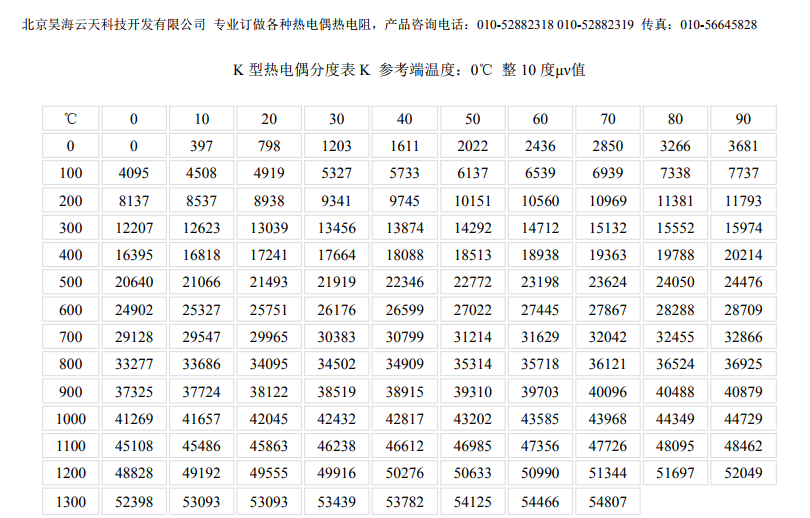Image resolution: width=810 pixels, height=518 pixels.
Task: Select the value 18938
Action: click(540, 255)
